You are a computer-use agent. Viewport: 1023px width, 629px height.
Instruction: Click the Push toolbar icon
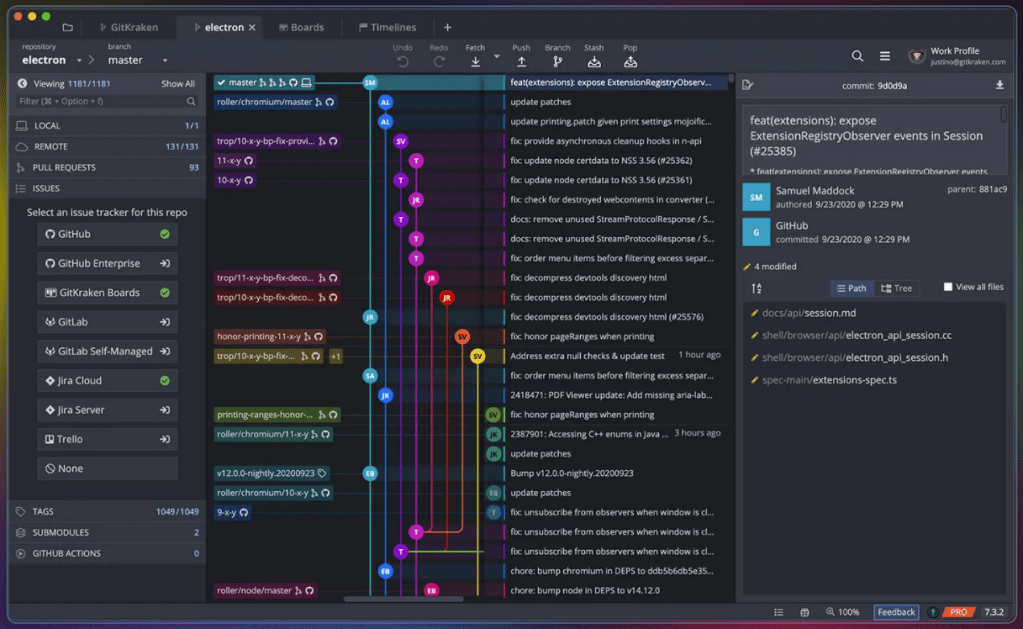pyautogui.click(x=521, y=61)
